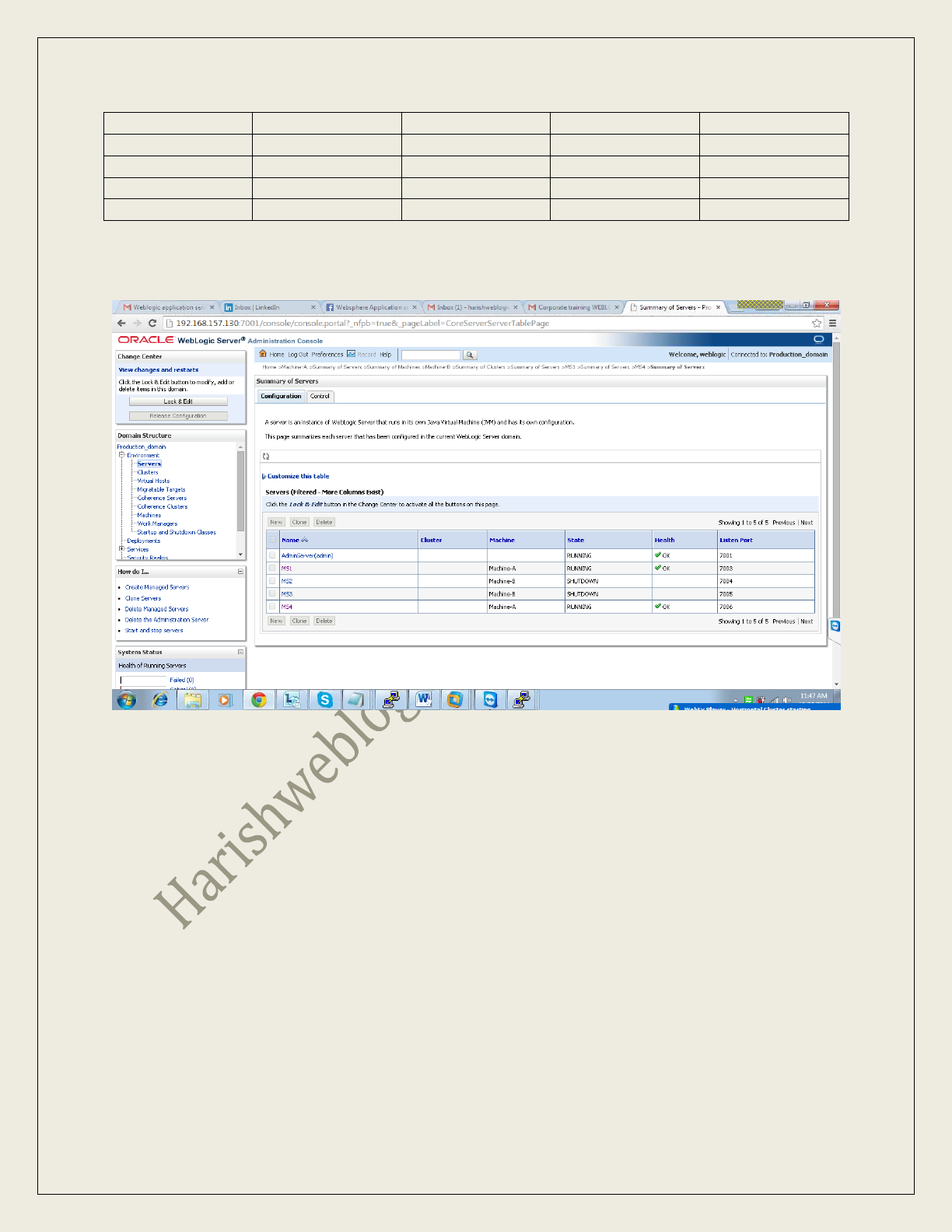Switch to Google Chrome in the taskbar
Screen dimensions: 952x1232
tap(259, 700)
